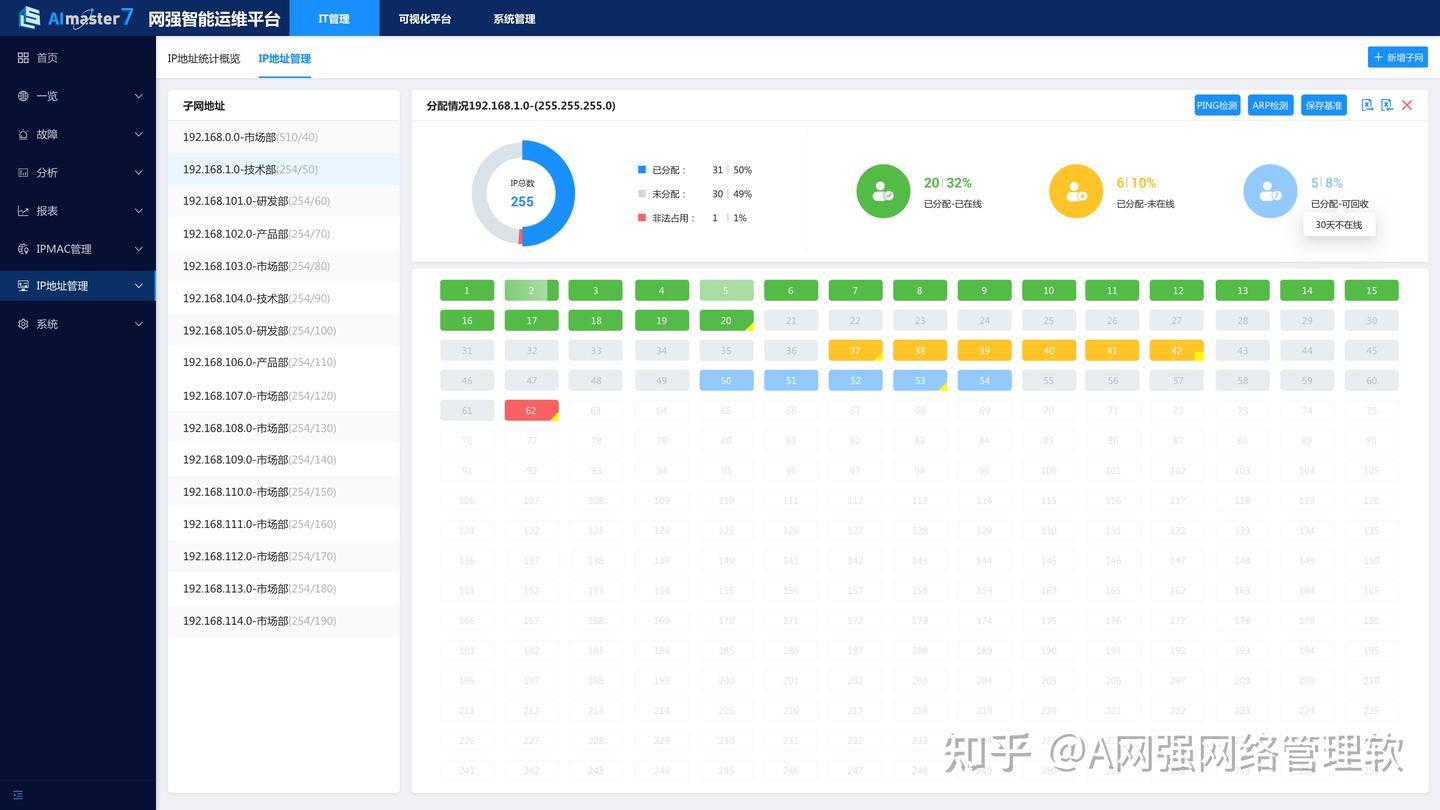Click the home (首页) icon in the sidebar
Viewport: 1440px width, 810px height.
[23, 58]
